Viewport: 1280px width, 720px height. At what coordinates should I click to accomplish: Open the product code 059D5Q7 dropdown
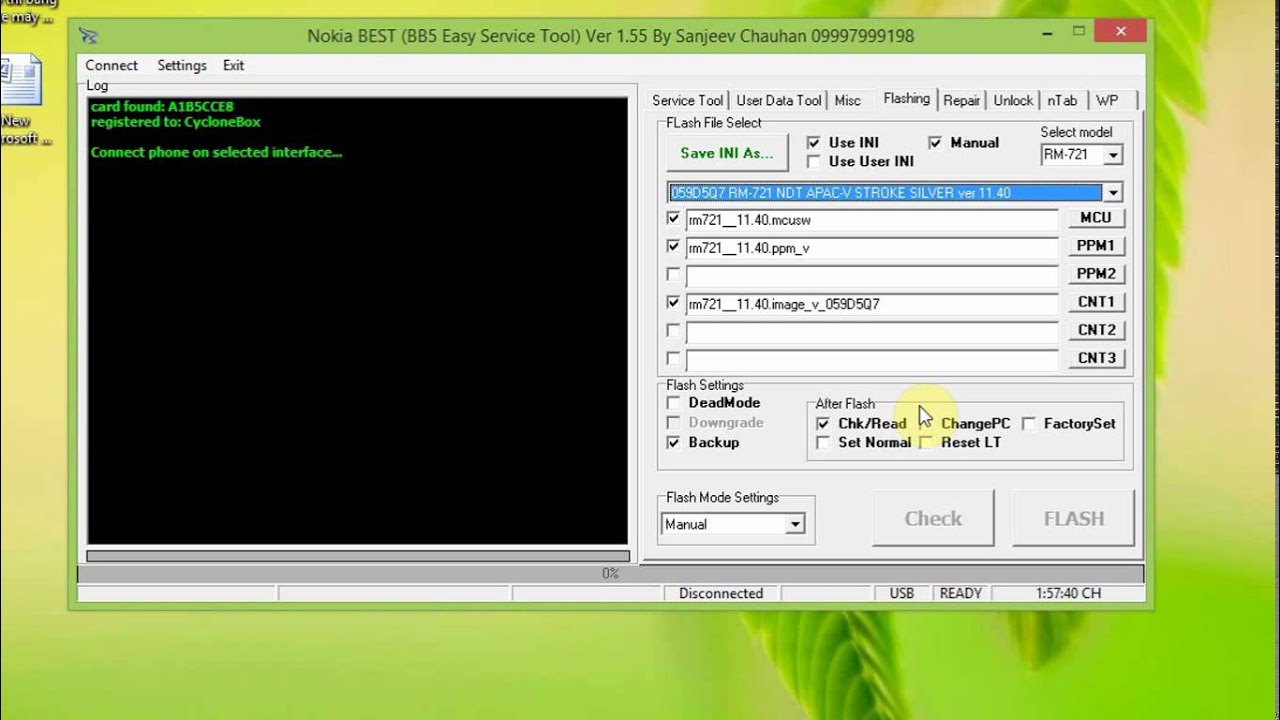coord(1113,193)
